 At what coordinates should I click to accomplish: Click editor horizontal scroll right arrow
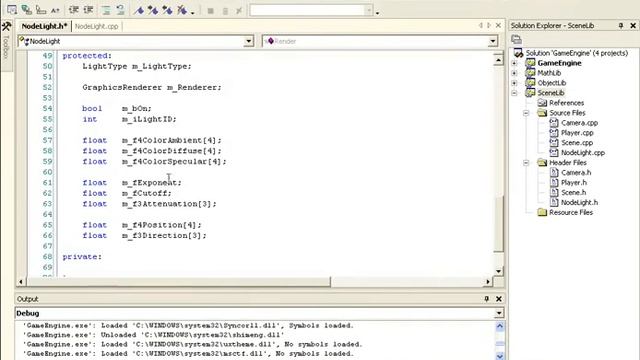point(488,282)
